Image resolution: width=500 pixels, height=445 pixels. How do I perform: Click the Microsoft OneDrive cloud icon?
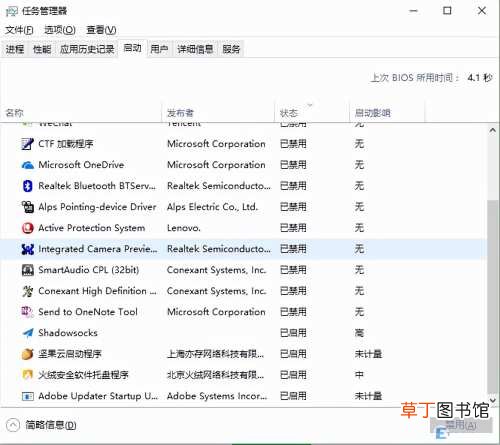[x=27, y=165]
